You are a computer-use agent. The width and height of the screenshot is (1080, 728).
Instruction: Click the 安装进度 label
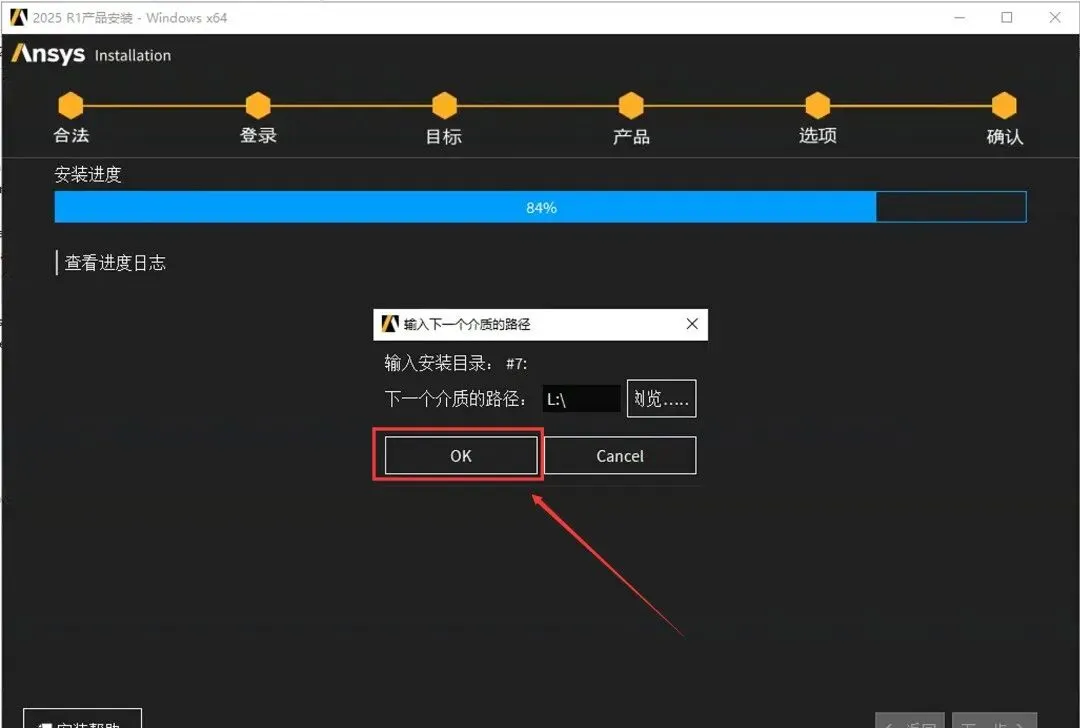pos(88,174)
